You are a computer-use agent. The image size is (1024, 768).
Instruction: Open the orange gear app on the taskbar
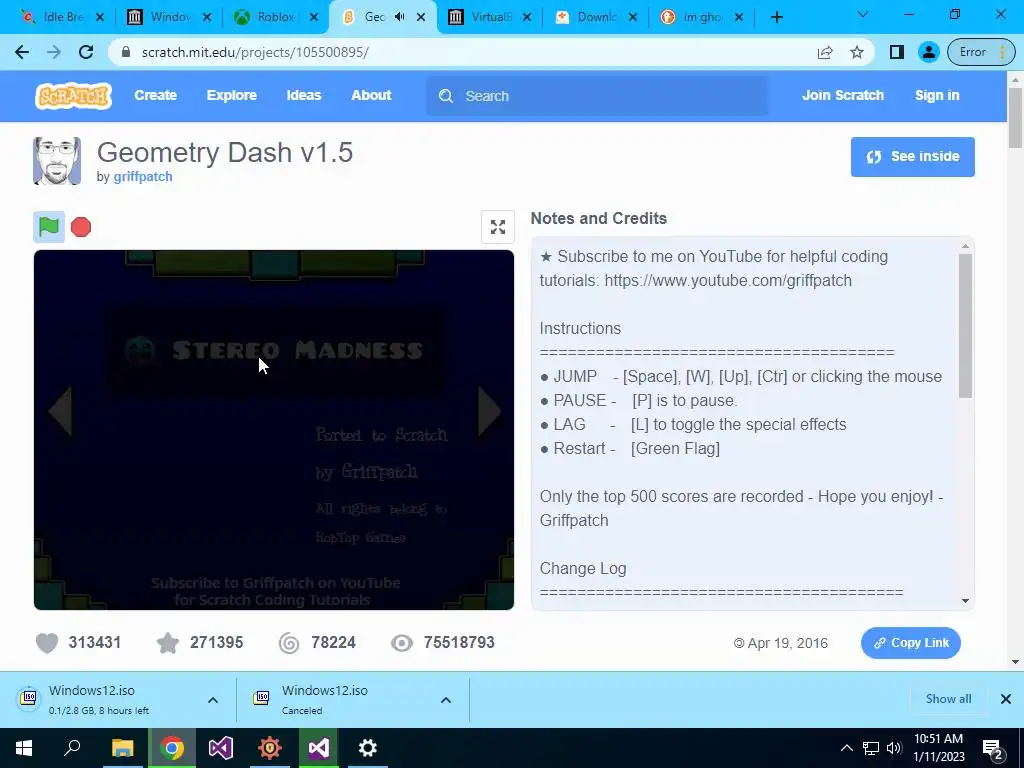click(270, 748)
